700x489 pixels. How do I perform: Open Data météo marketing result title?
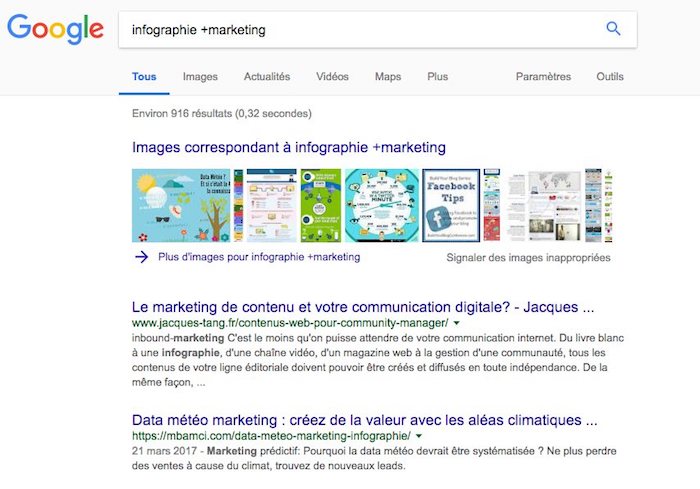pyautogui.click(x=364, y=420)
